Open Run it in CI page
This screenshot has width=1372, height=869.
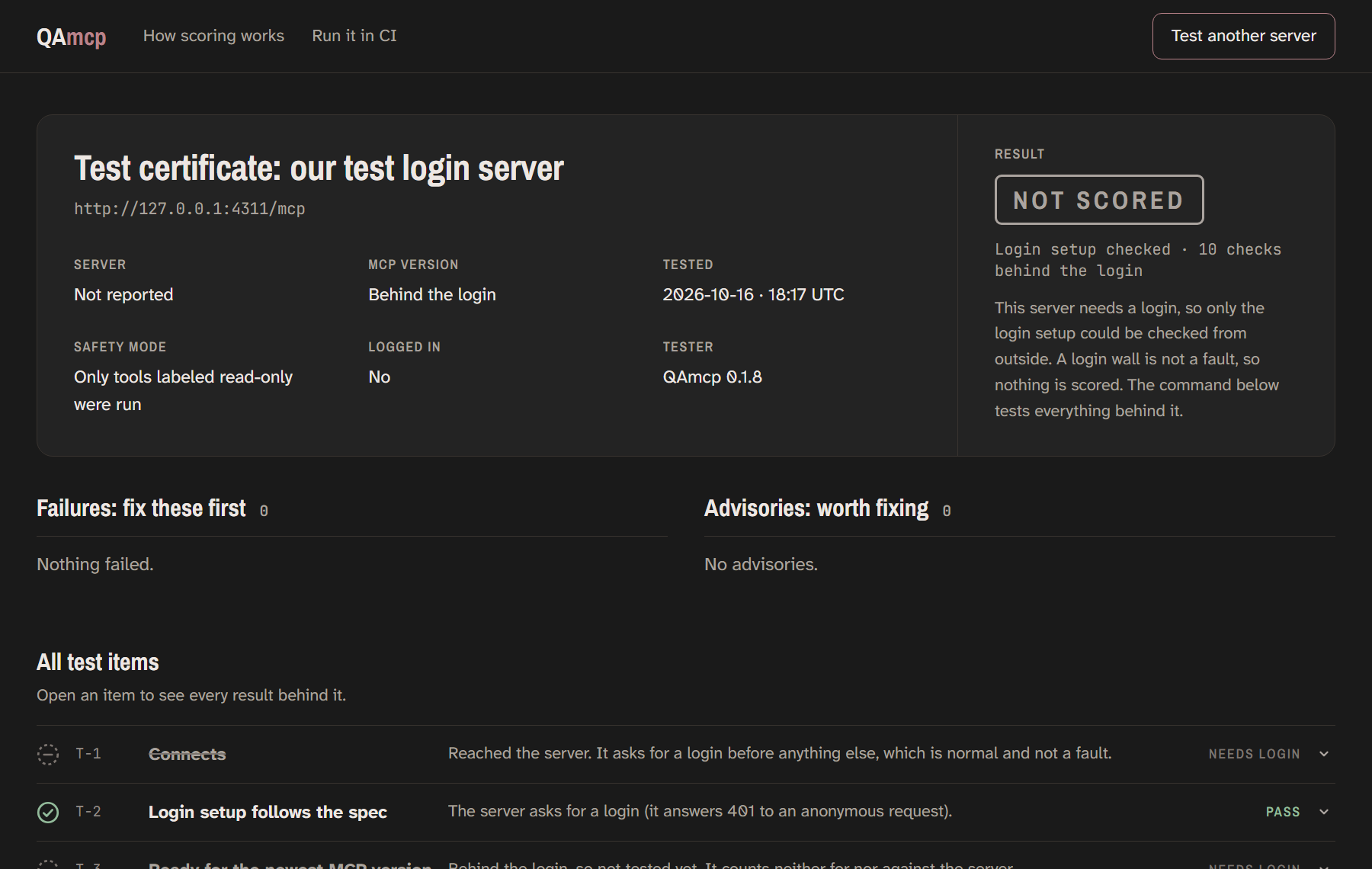pyautogui.click(x=354, y=36)
